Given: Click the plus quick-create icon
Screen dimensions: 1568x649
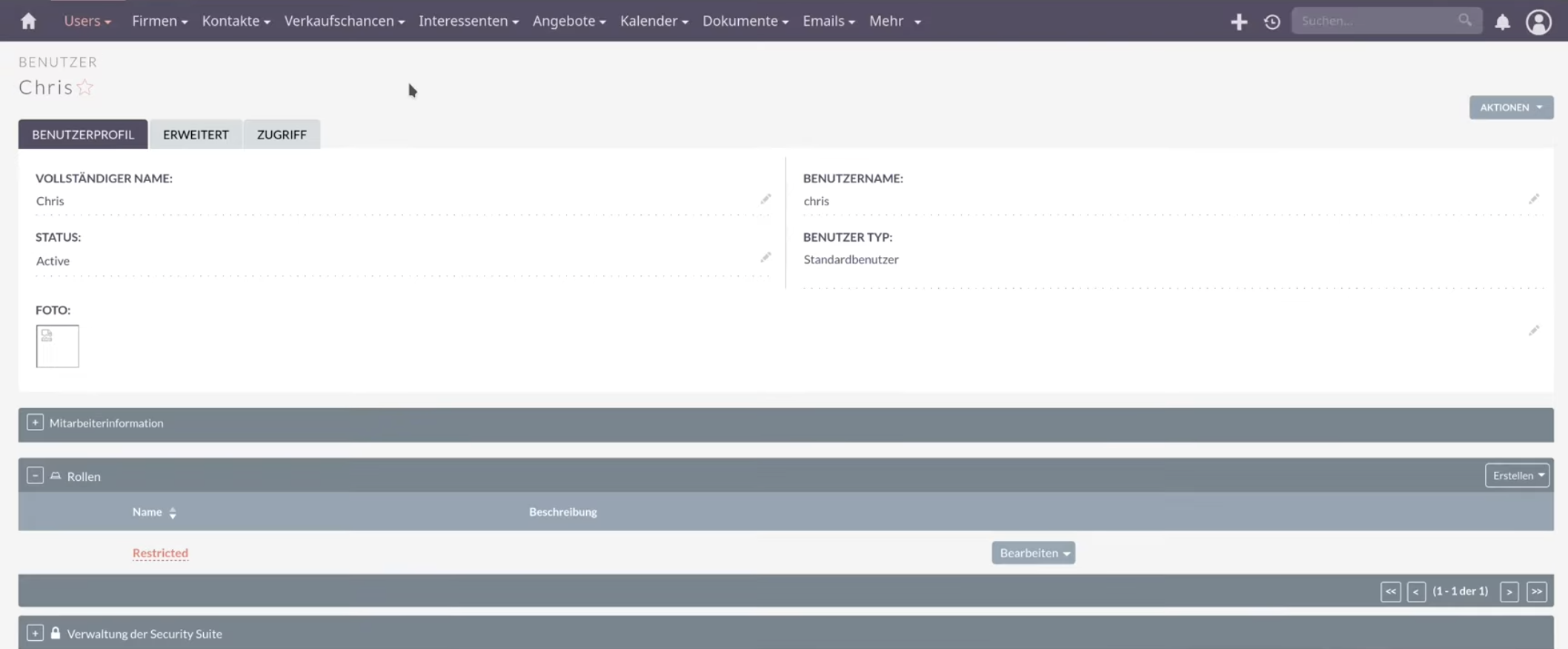Looking at the screenshot, I should click(x=1238, y=22).
